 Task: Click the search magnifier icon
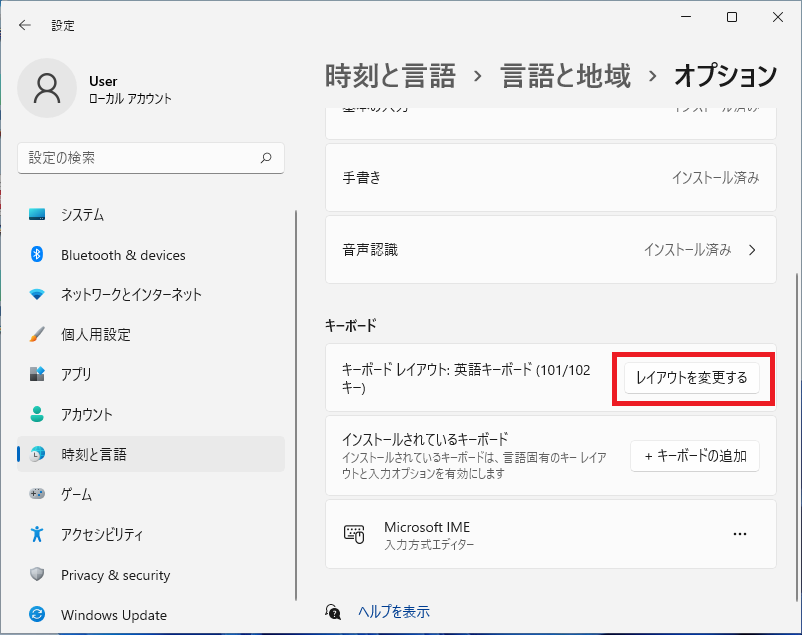266,158
